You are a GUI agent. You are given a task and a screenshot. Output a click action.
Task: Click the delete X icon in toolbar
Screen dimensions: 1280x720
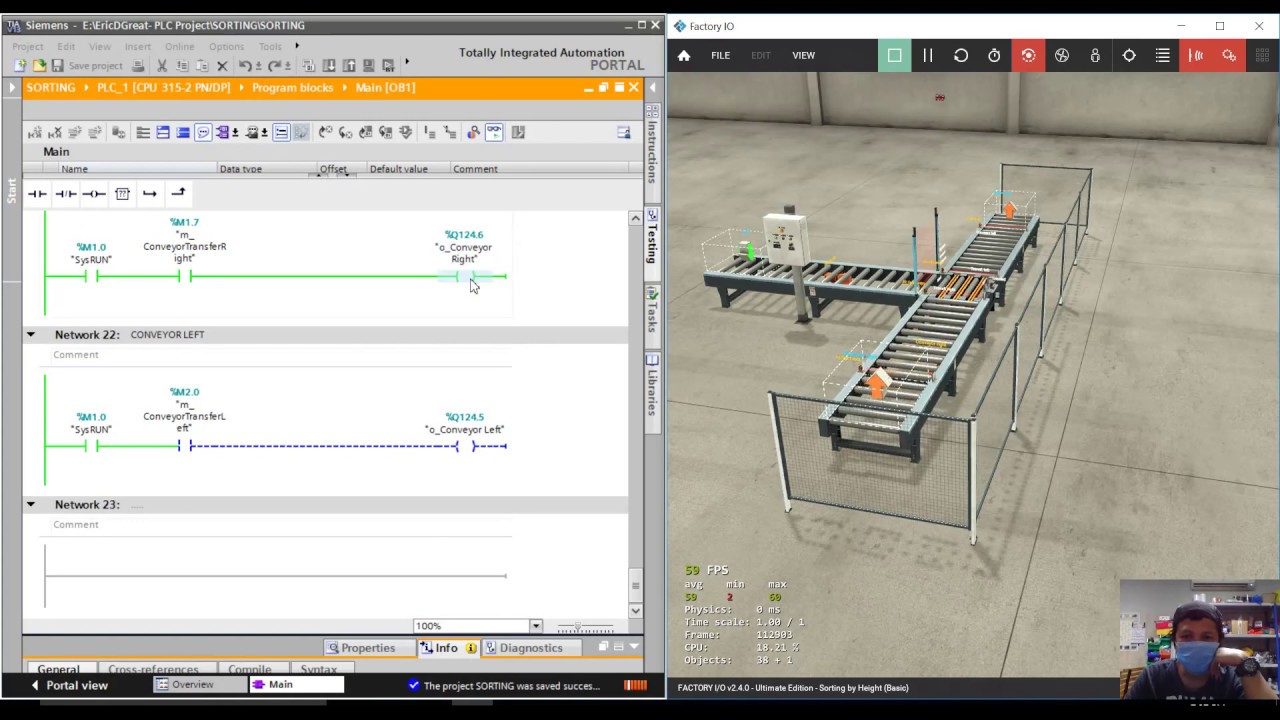(222, 65)
